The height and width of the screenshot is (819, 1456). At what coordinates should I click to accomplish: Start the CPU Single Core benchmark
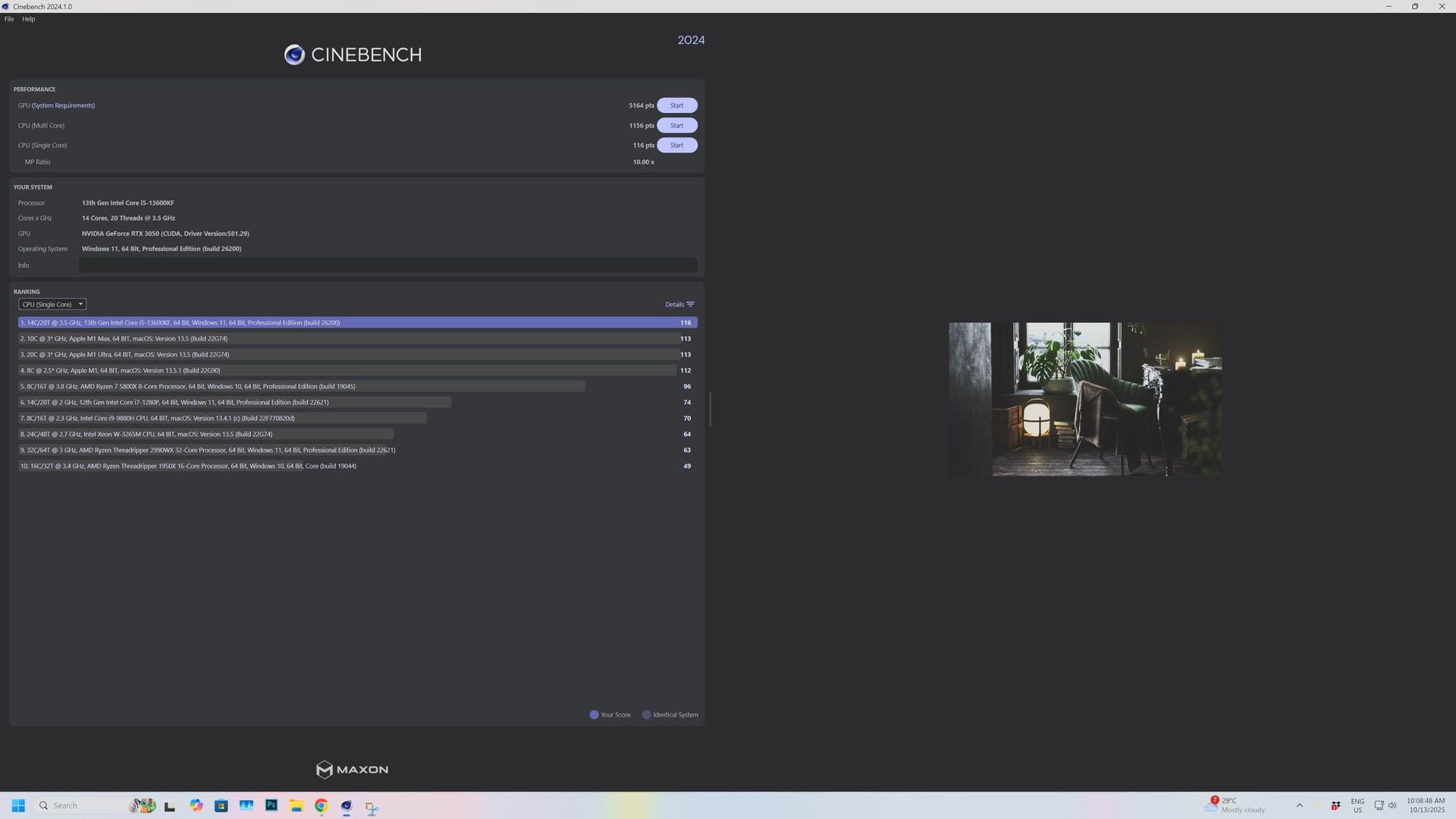(676, 145)
